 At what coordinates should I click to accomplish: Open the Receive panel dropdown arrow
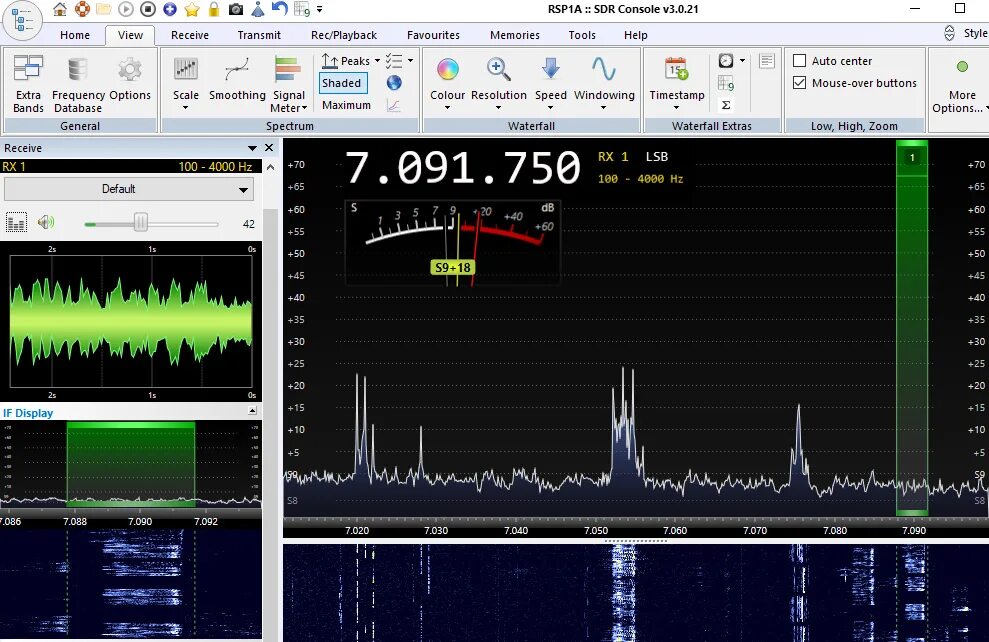252,148
